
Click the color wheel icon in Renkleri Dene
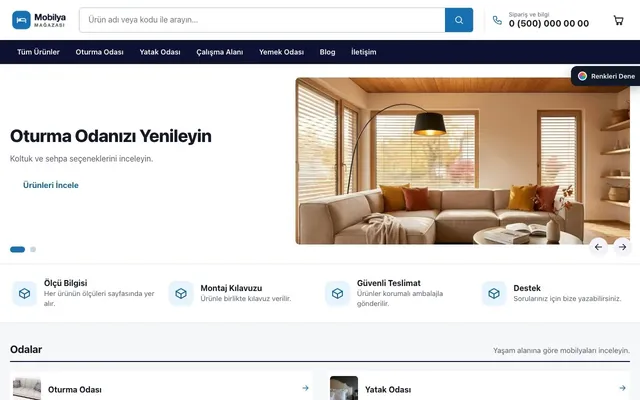(582, 76)
